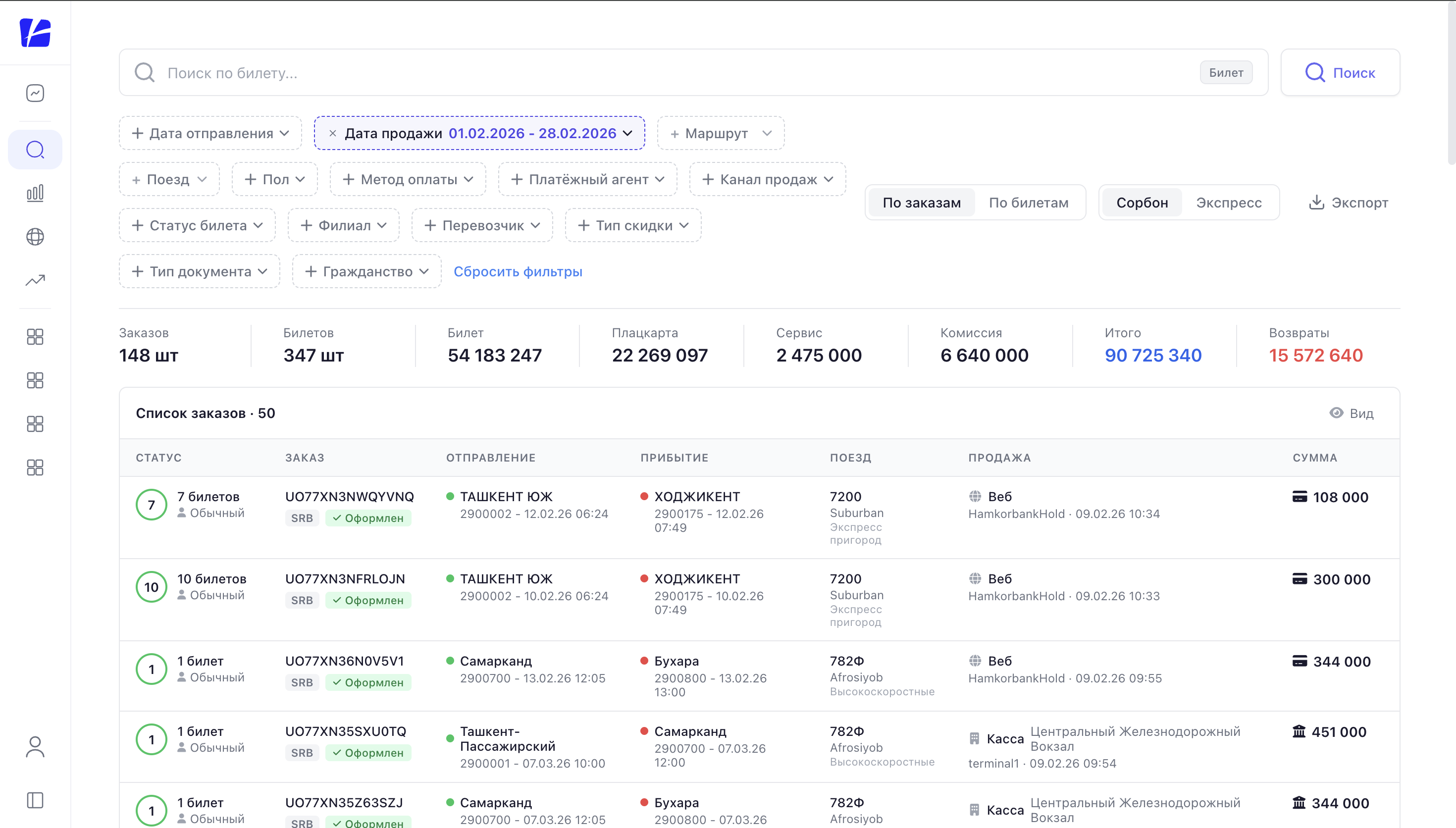Click order number UO77XN3NWQYVNQ
Viewport: 1456px width, 828px height.
(x=349, y=497)
